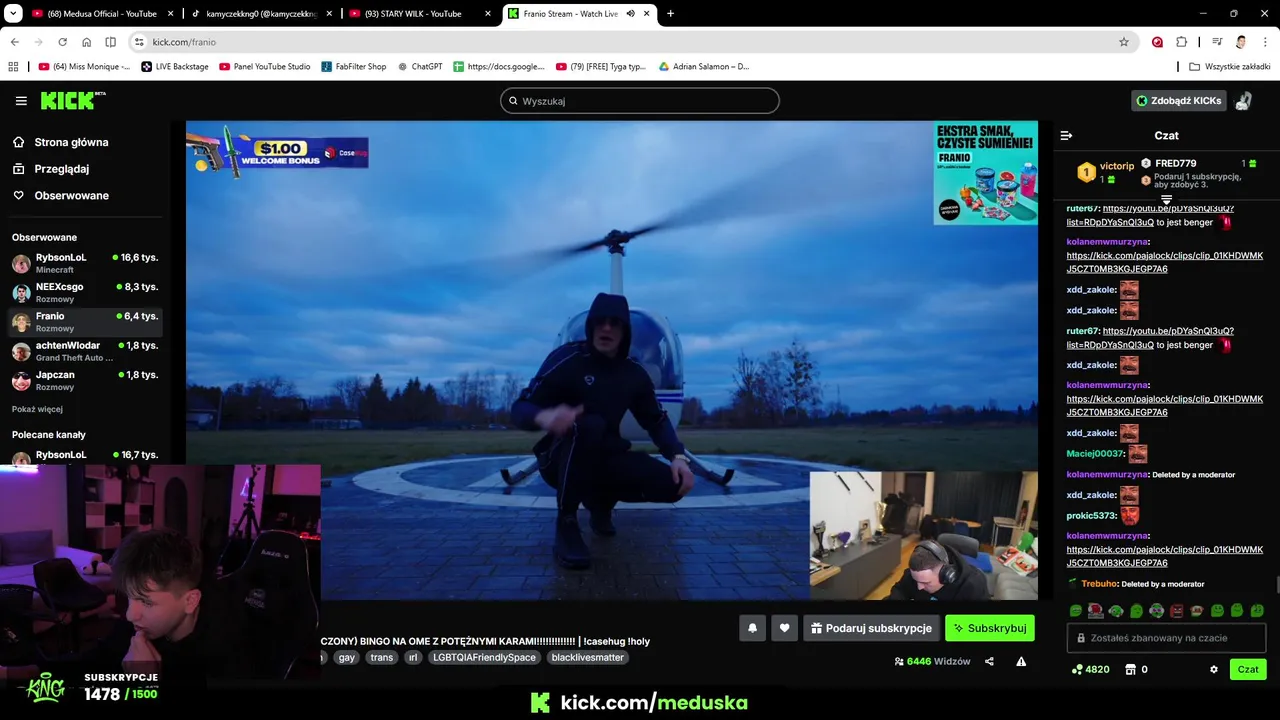This screenshot has width=1280, height=720.
Task: Click the green Czat send button
Action: [1248, 669]
